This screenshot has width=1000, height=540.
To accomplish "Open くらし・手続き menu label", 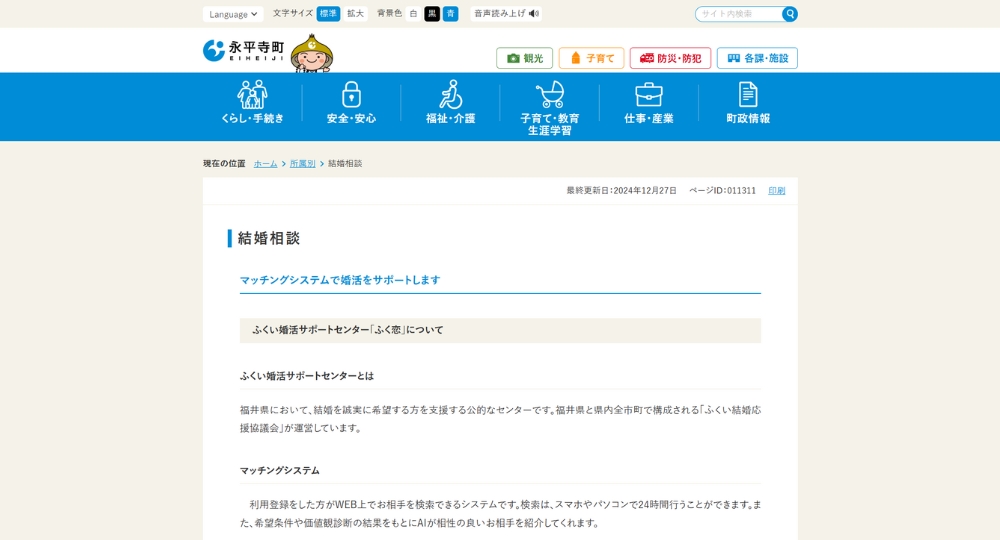I will [253, 119].
